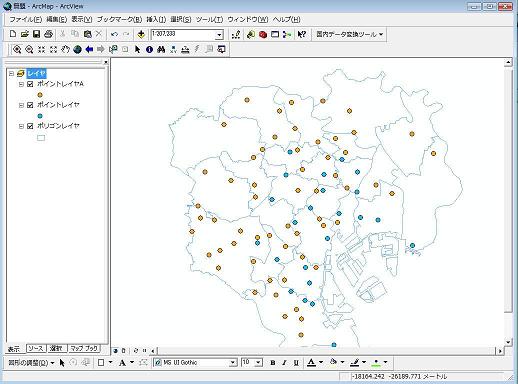Switch to the 選択 tab in table of contents

pos(56,349)
